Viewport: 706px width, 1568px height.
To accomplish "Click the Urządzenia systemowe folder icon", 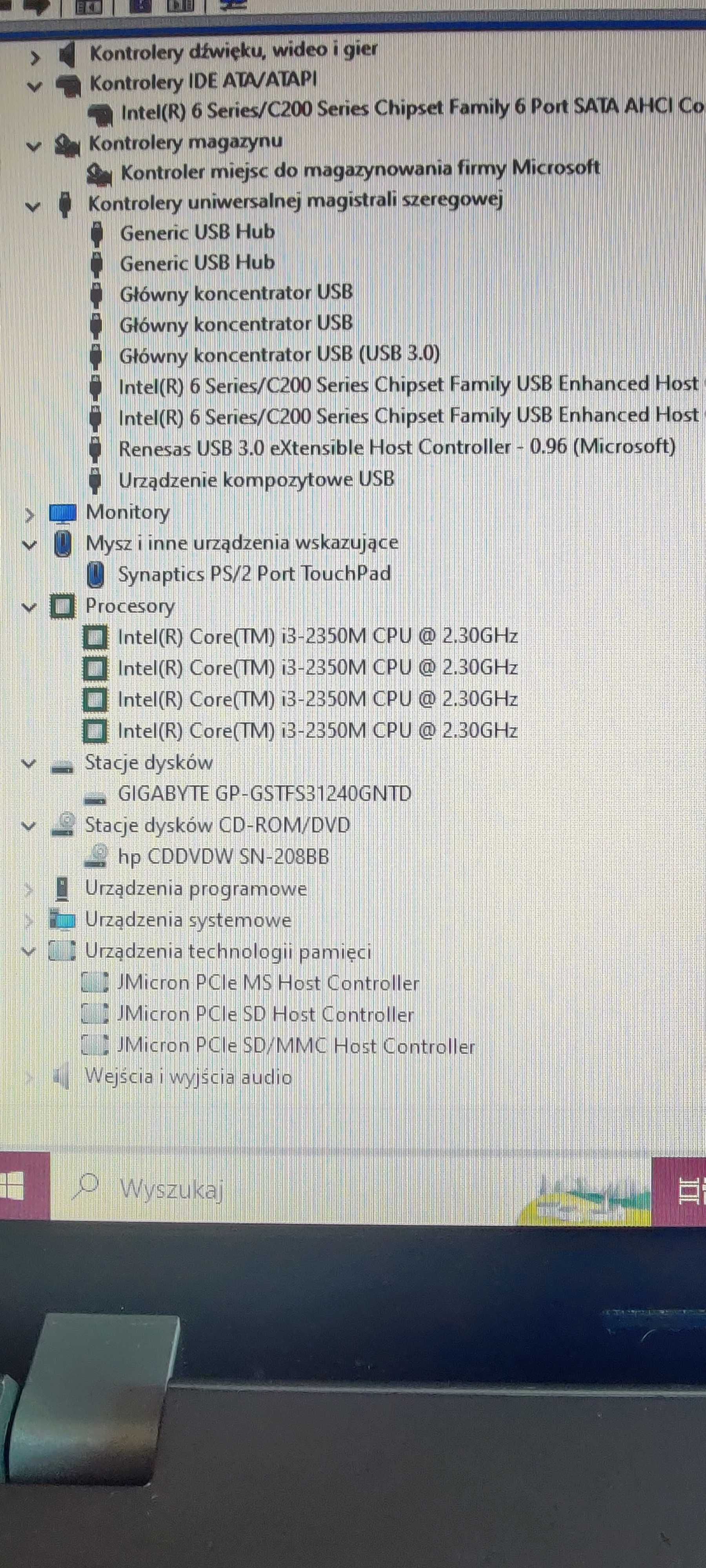I will point(62,919).
